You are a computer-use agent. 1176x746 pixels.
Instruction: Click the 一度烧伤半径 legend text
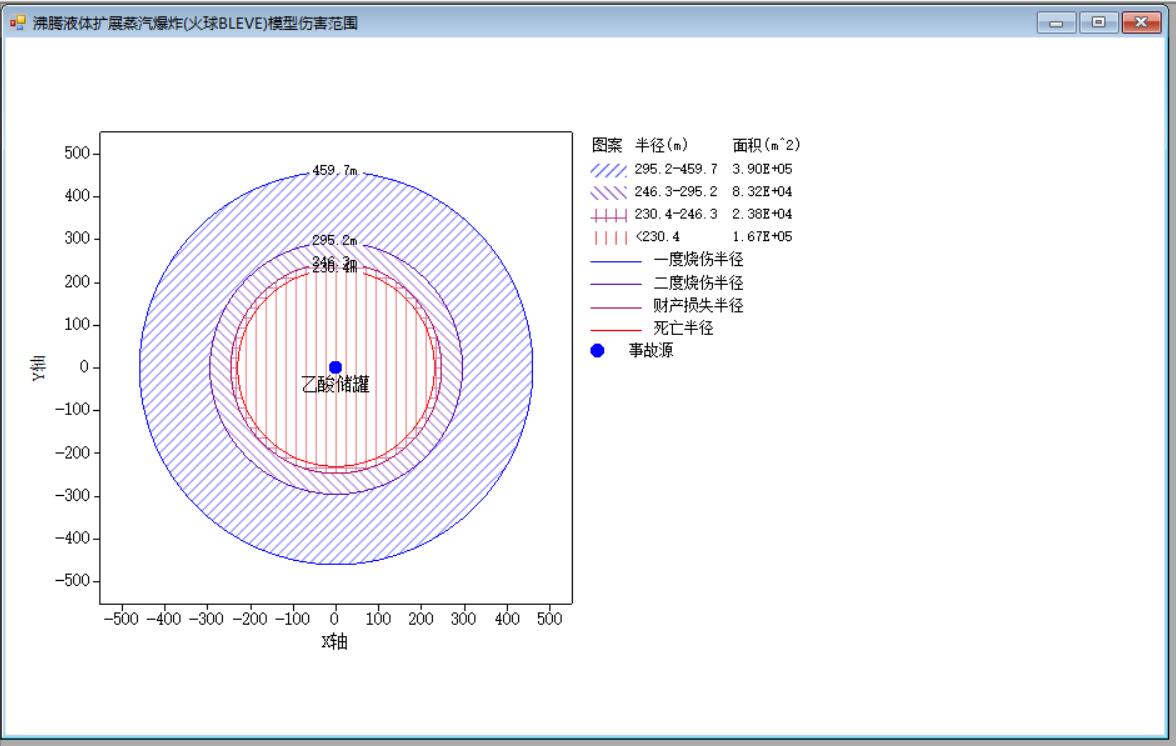tap(698, 259)
